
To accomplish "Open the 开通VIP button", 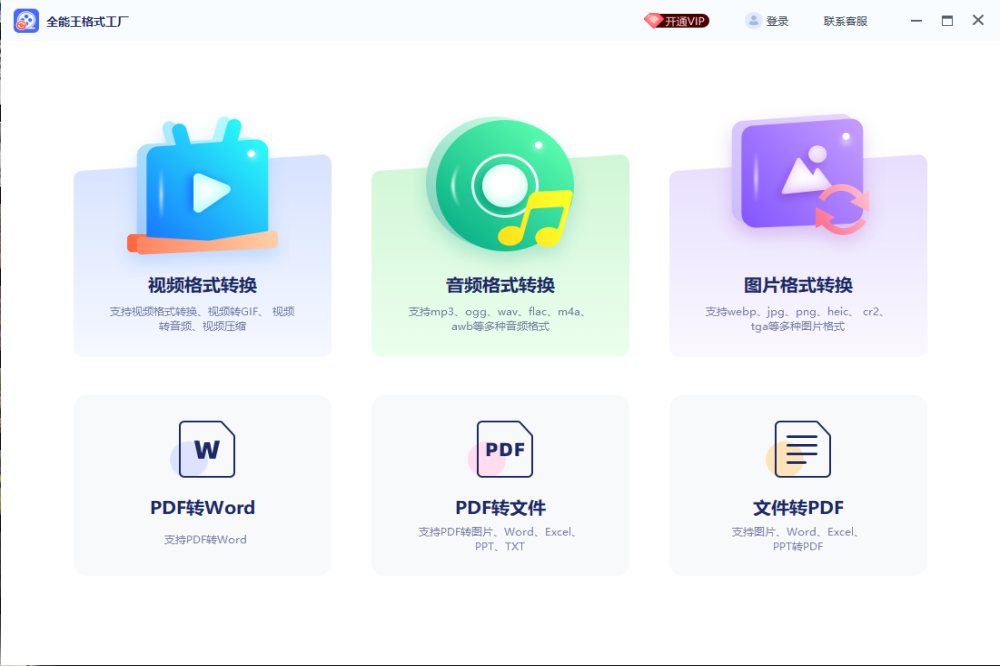I will (677, 21).
